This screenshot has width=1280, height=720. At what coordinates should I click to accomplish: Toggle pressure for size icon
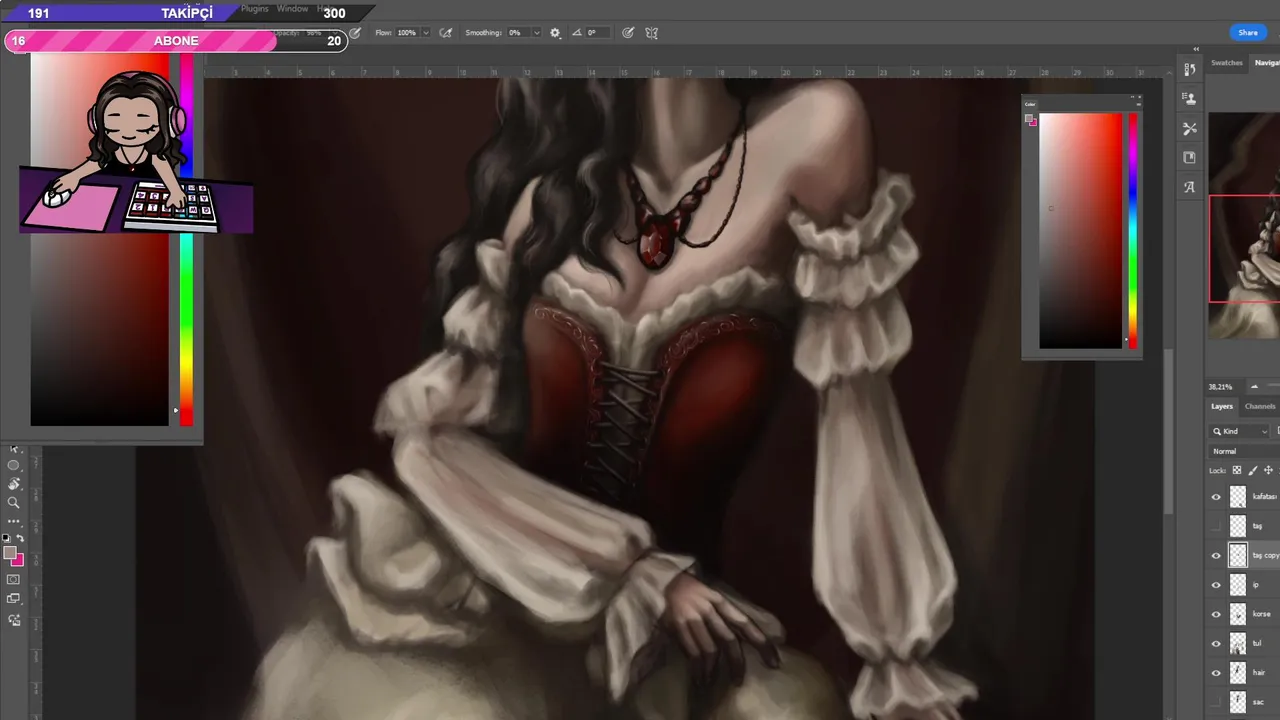point(627,33)
